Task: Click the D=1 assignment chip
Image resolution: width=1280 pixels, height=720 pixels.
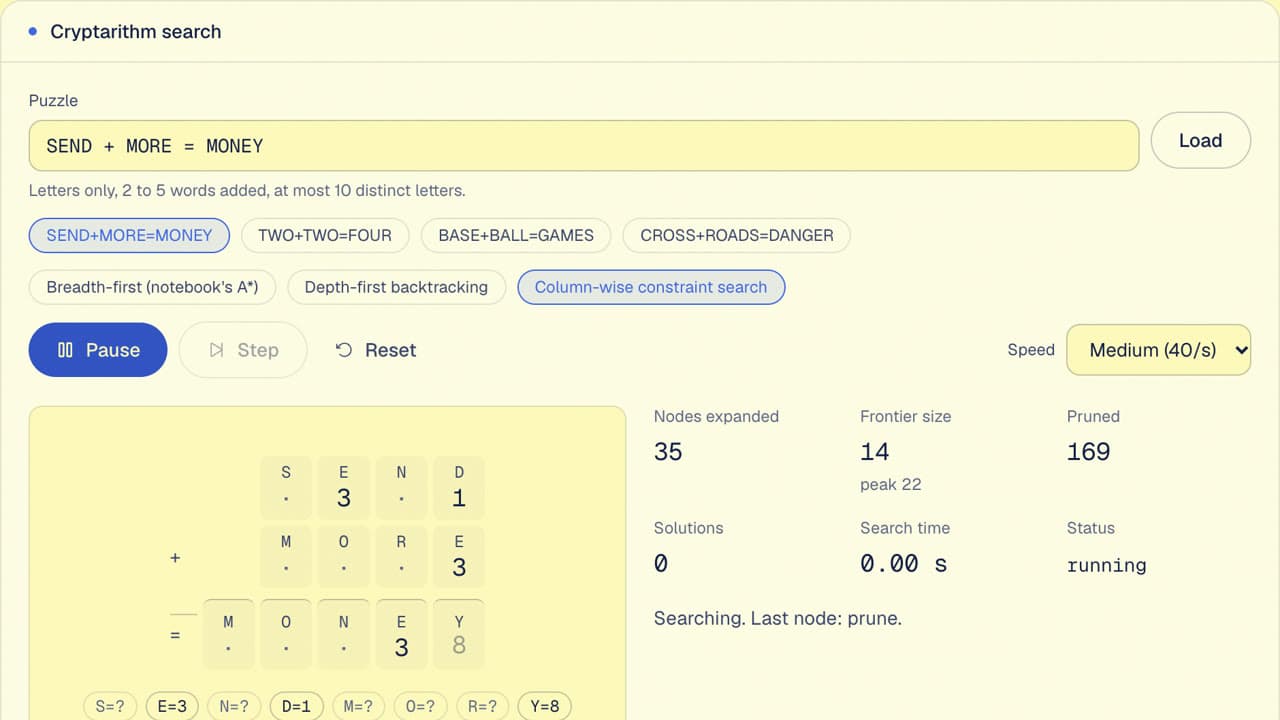Action: pos(296,706)
